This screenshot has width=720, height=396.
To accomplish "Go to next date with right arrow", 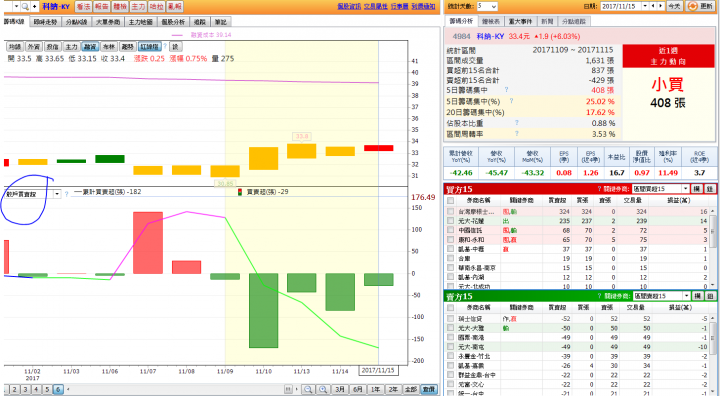I will [x=661, y=6].
